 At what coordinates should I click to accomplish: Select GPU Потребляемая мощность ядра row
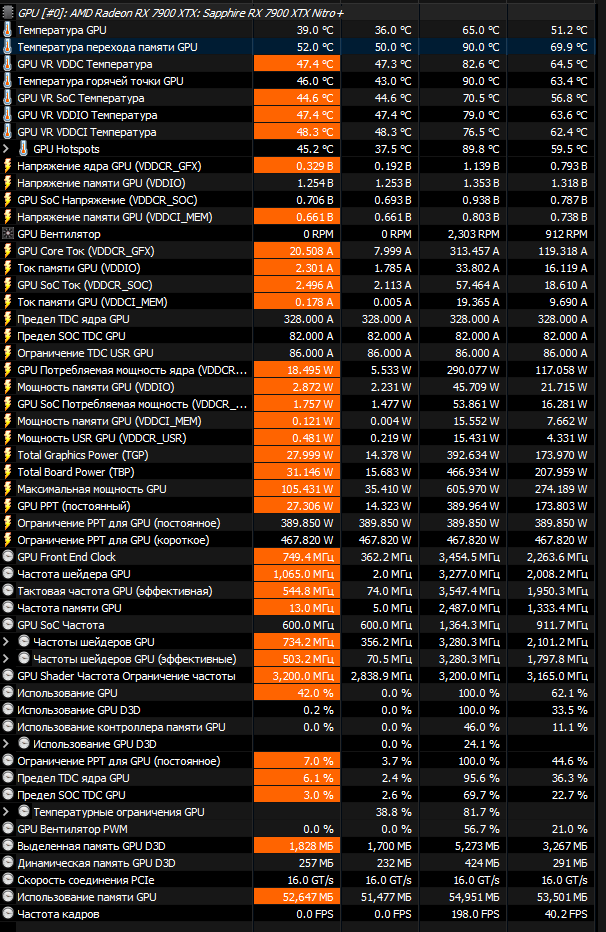[298, 370]
